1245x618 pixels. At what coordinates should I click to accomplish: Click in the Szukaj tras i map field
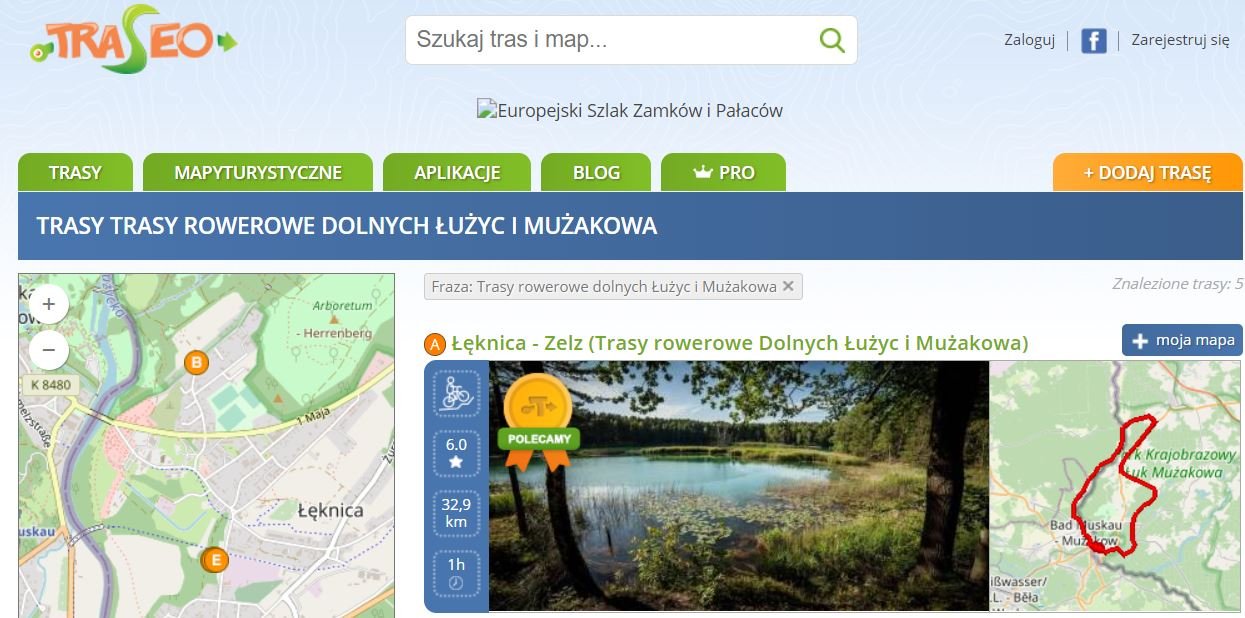point(610,40)
